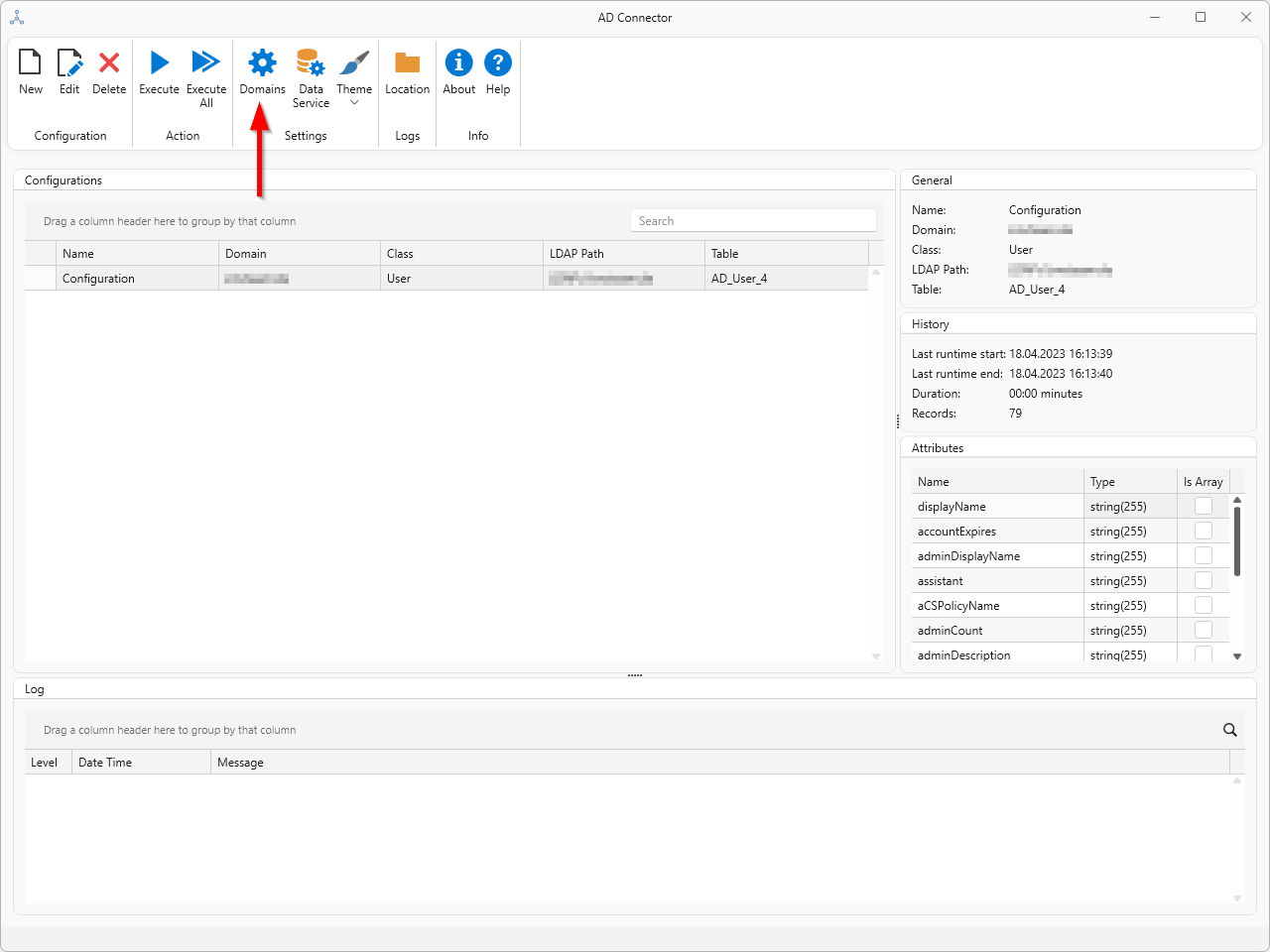Screen dimensions: 1270x952
Task: Sort configurations by Table column
Action: point(787,254)
